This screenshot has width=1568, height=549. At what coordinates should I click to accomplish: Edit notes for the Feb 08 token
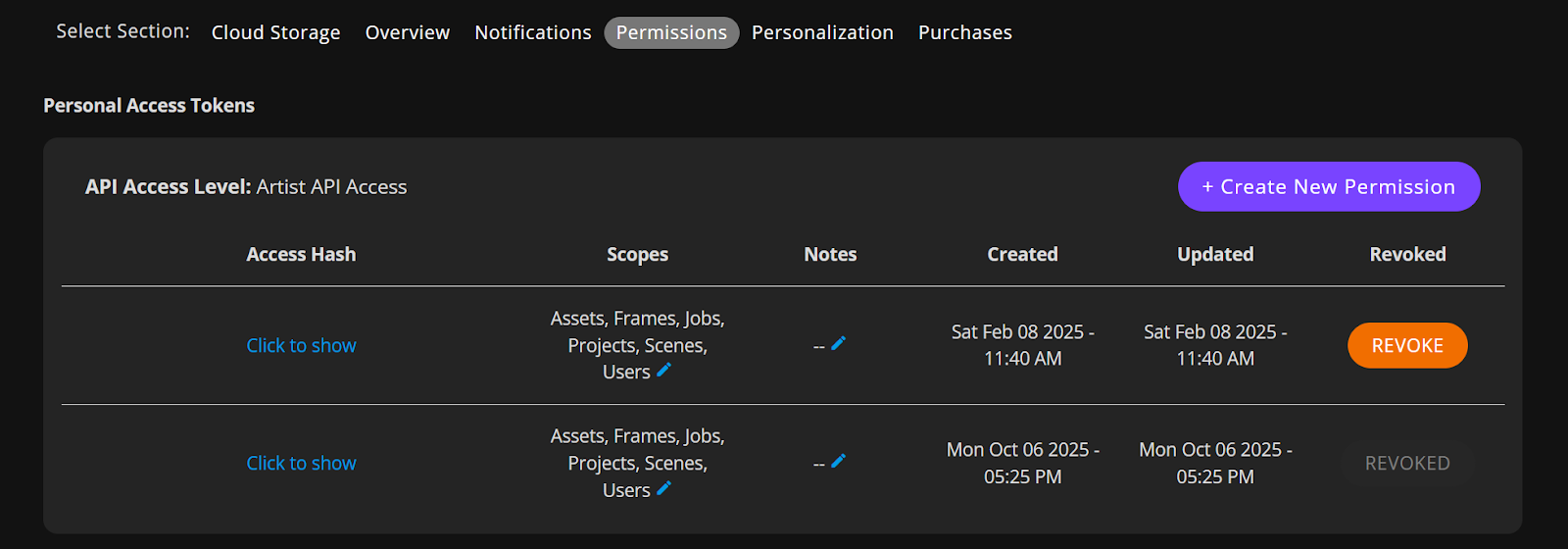838,344
